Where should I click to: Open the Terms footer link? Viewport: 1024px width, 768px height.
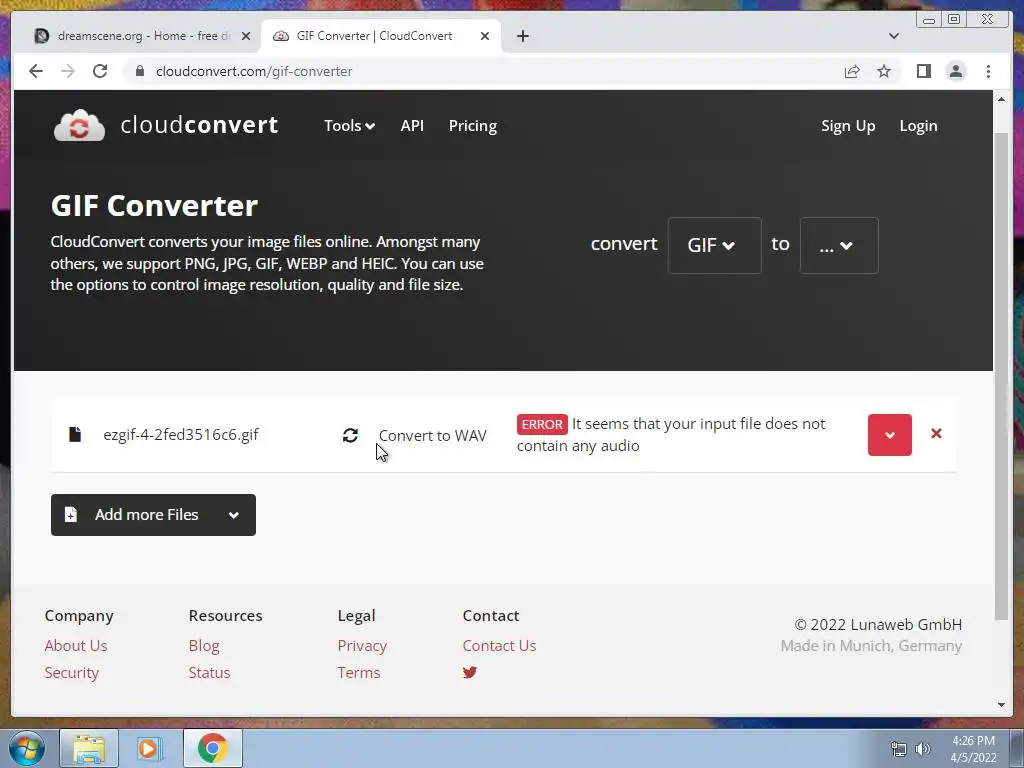pos(359,673)
